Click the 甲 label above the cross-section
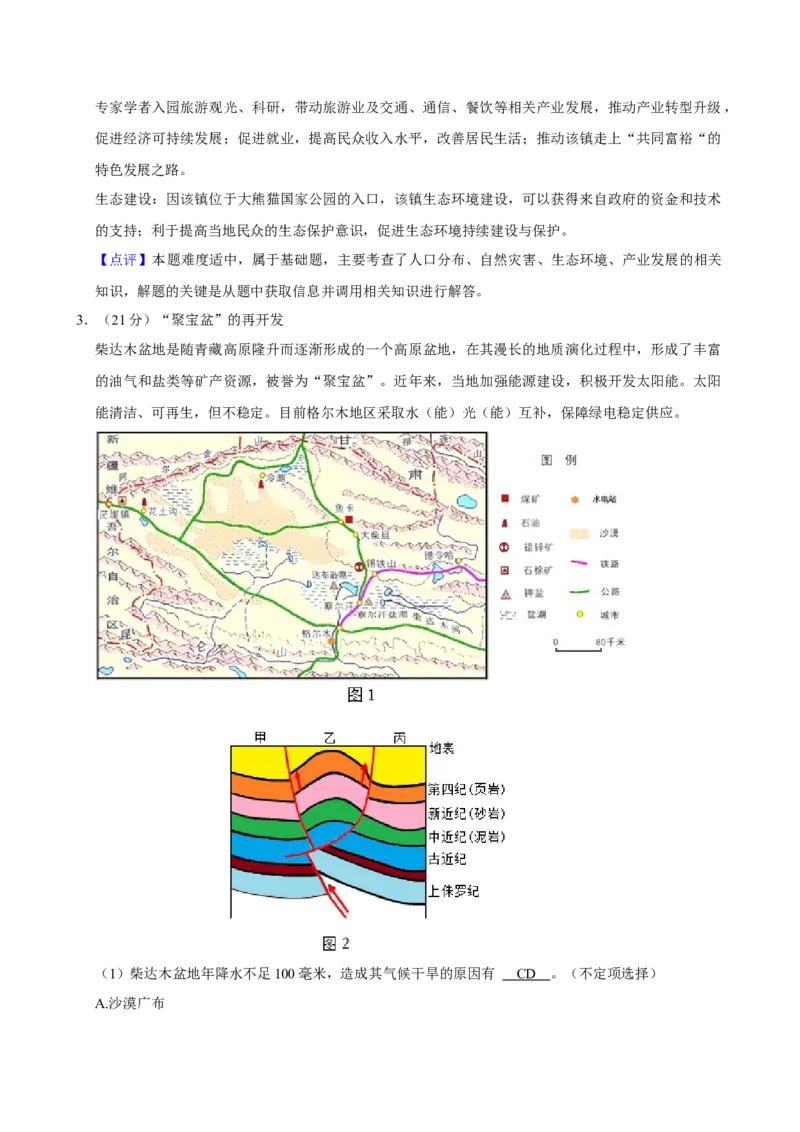Viewport: 800px width, 1132px height. point(260,737)
